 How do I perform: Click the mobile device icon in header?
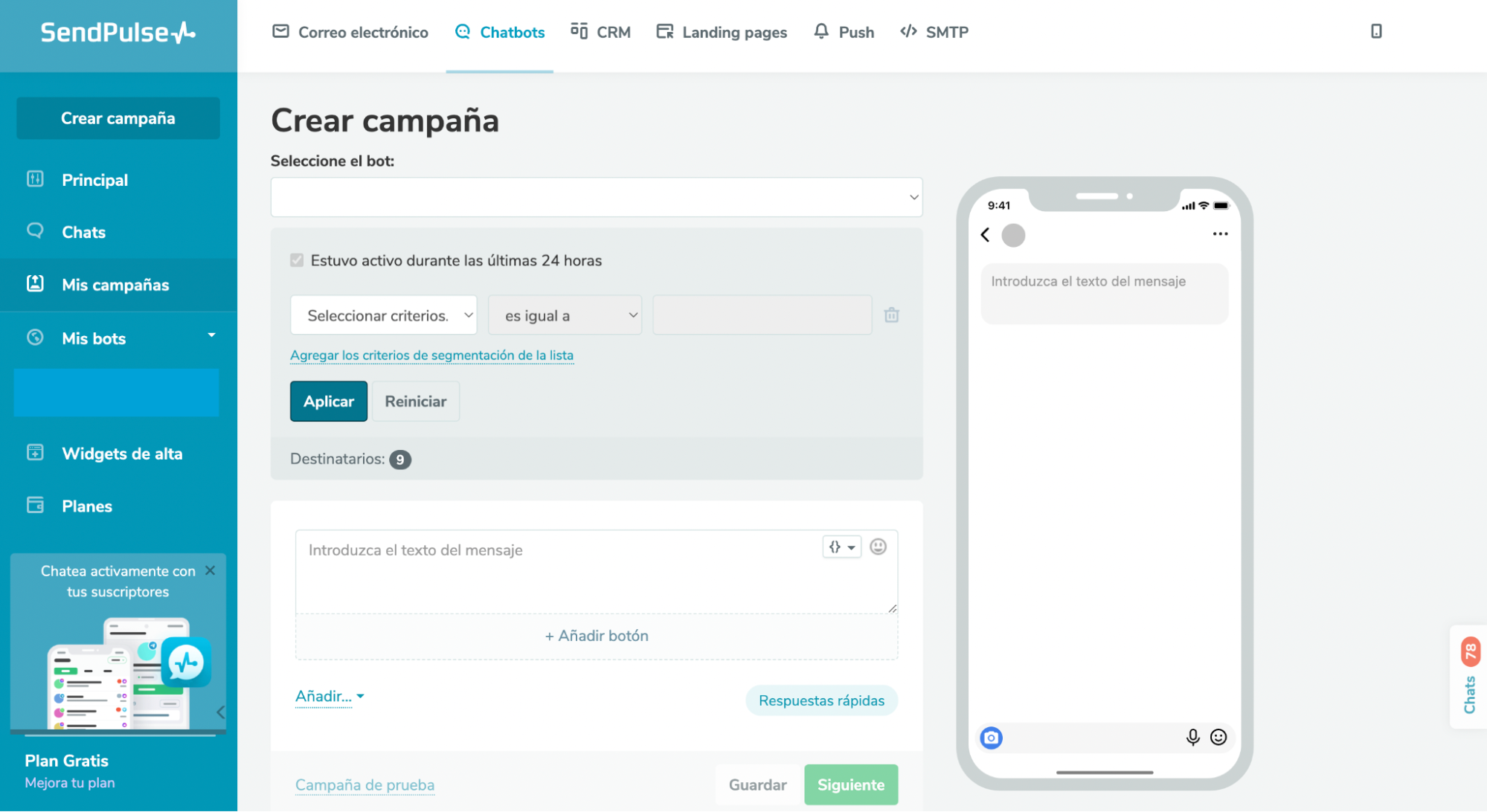coord(1375,31)
